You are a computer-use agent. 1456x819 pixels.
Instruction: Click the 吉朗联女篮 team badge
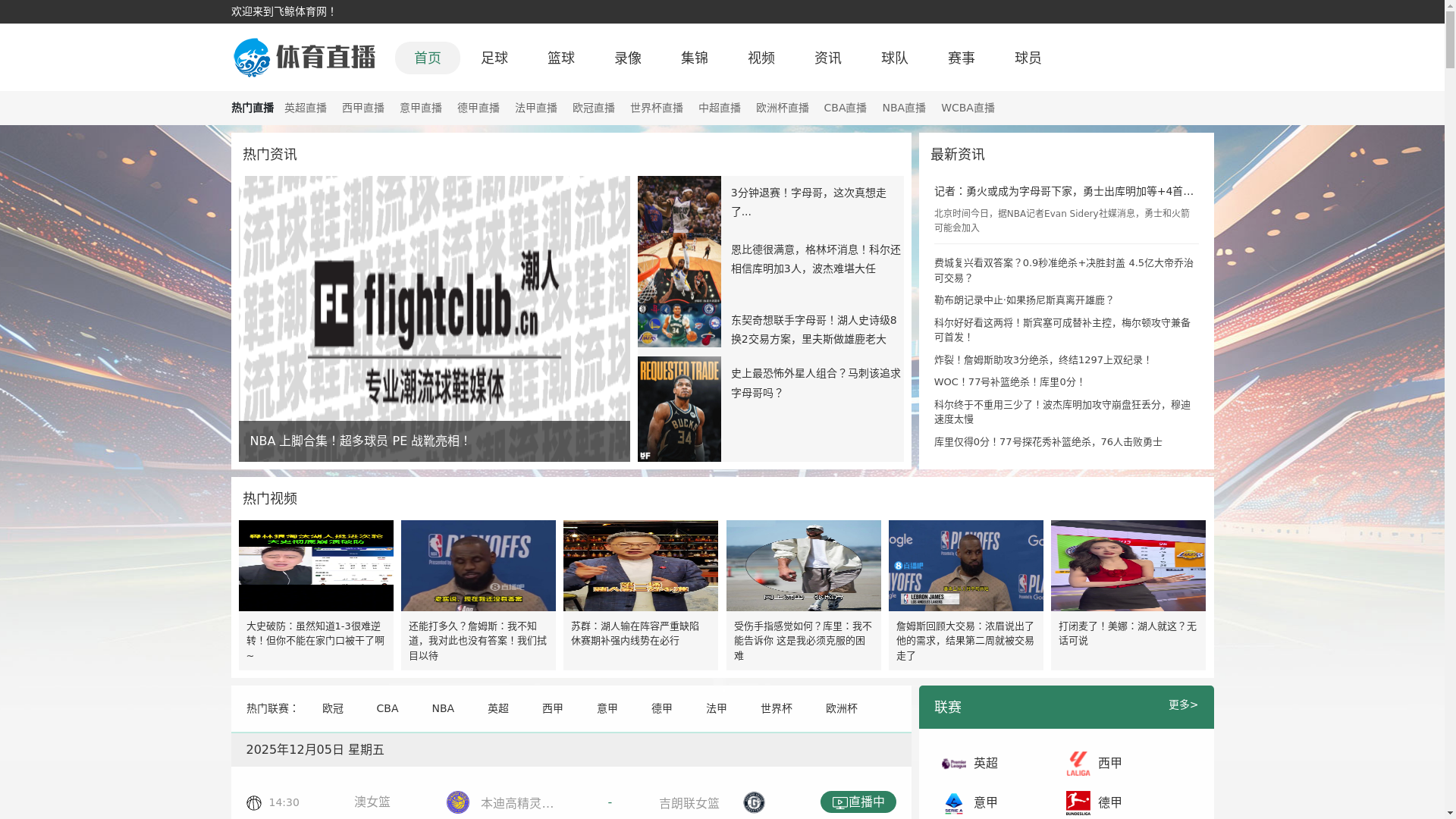(x=754, y=802)
